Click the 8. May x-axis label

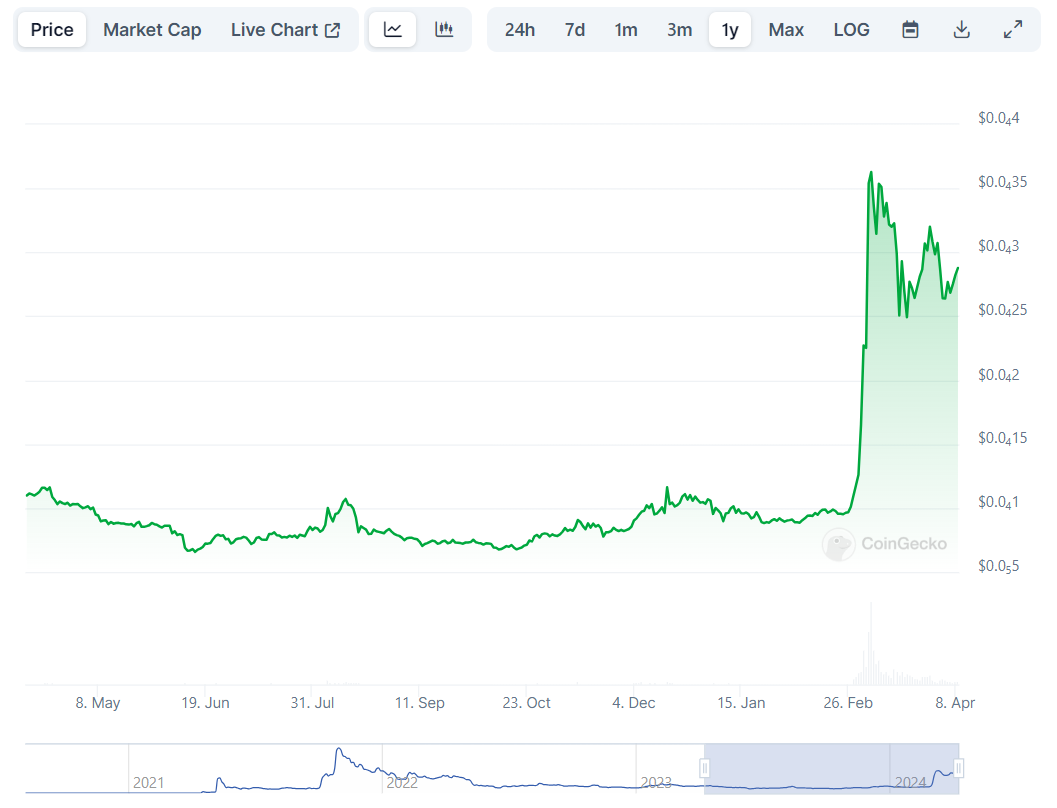[98, 703]
